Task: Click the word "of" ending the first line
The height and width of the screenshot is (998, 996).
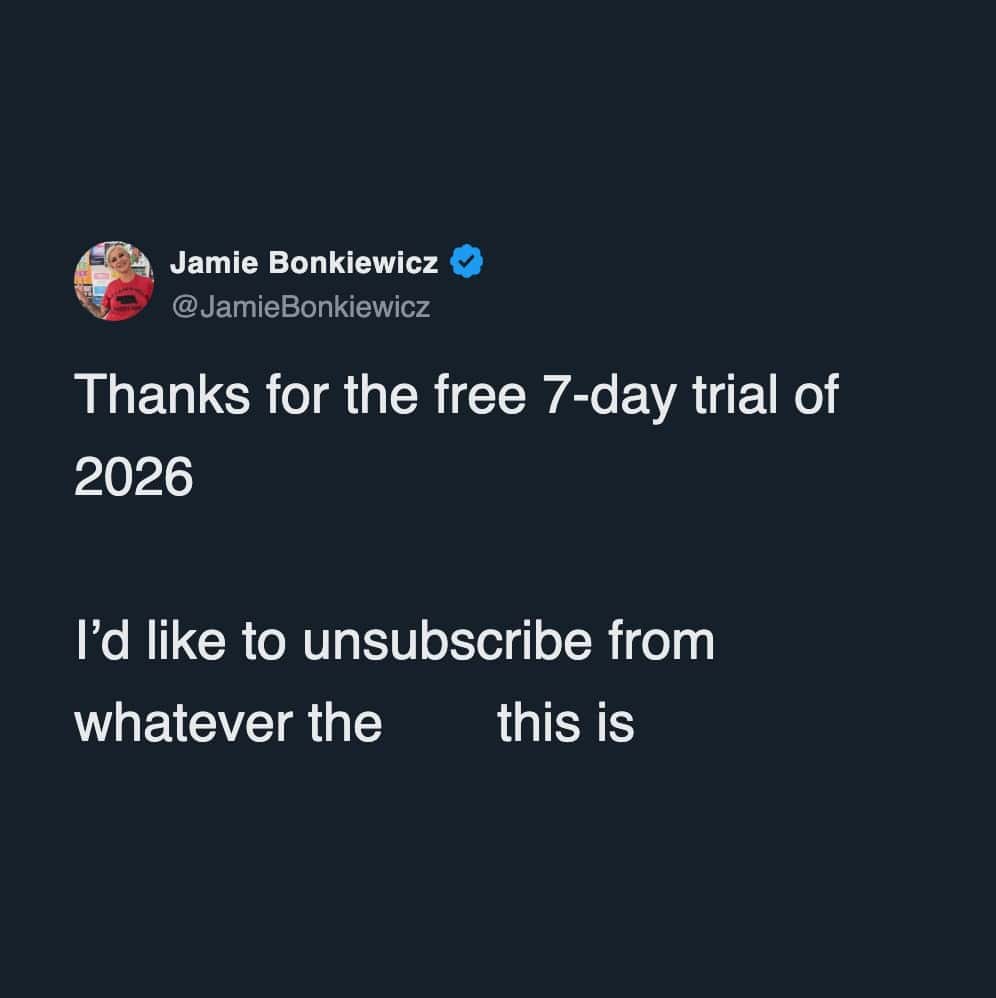Action: pos(814,396)
